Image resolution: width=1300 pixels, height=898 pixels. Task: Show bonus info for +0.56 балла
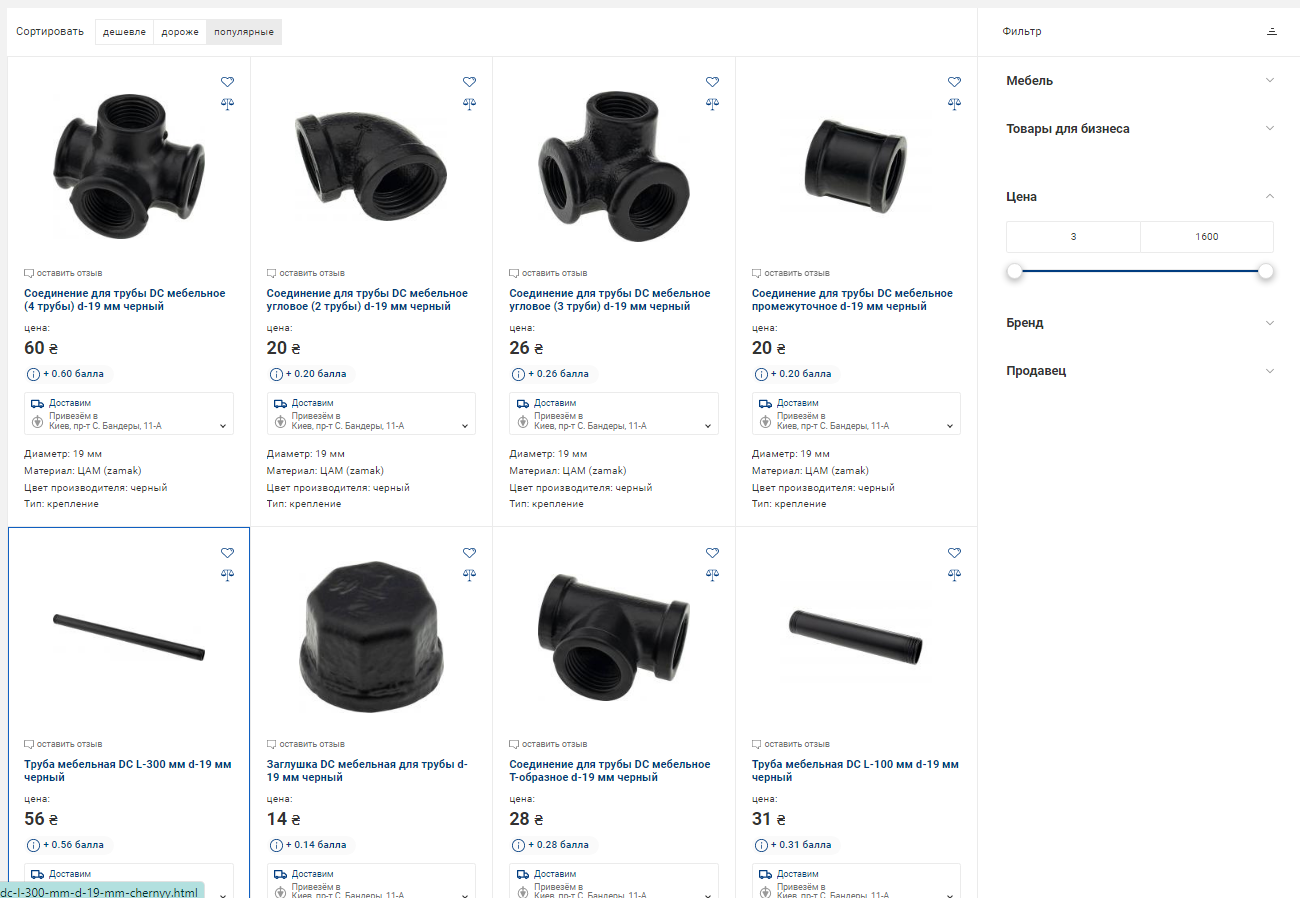coord(33,845)
